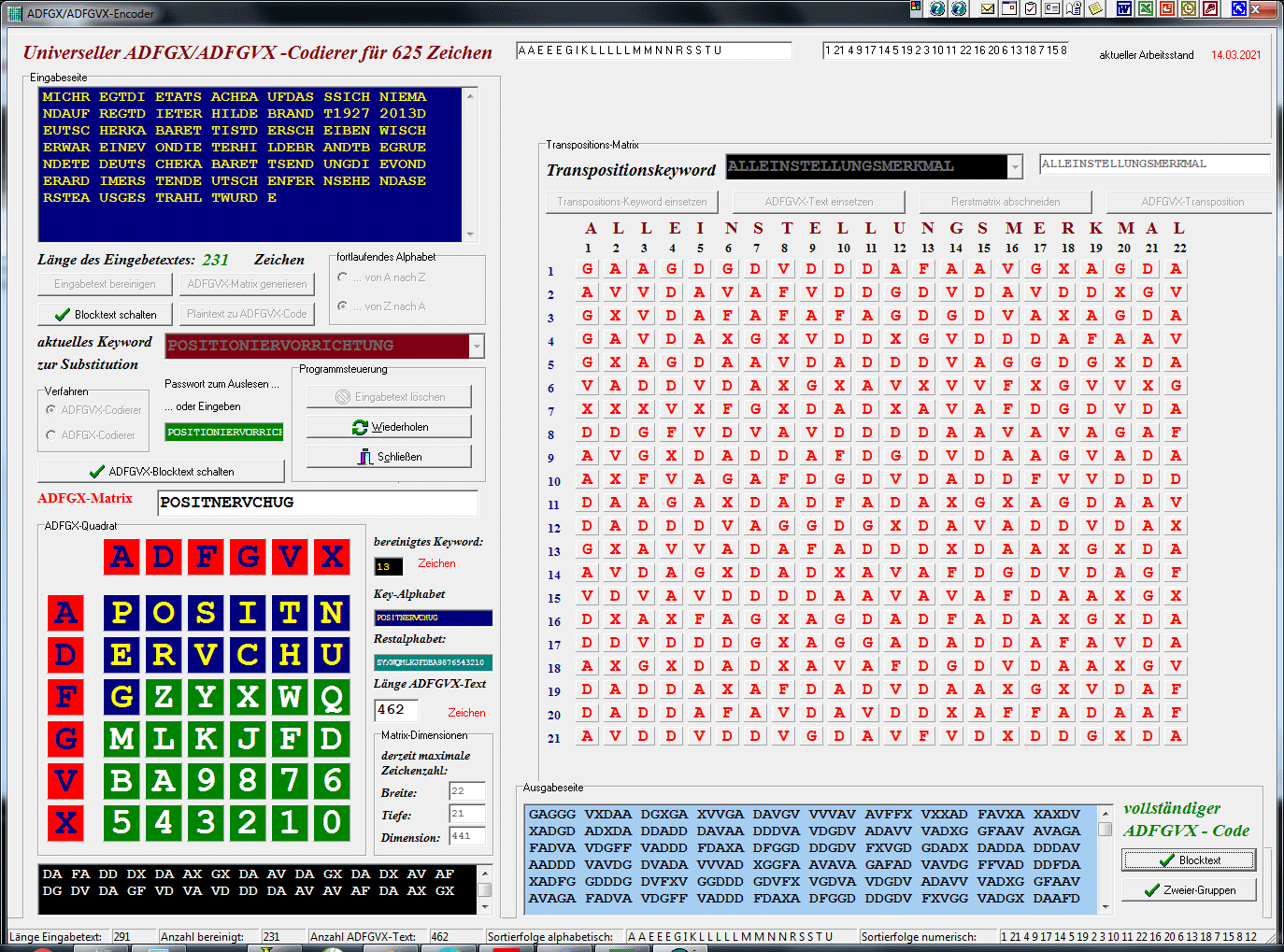Click the yellow sticky note icon
Viewport: 1284px width, 952px height.
coord(1095,8)
